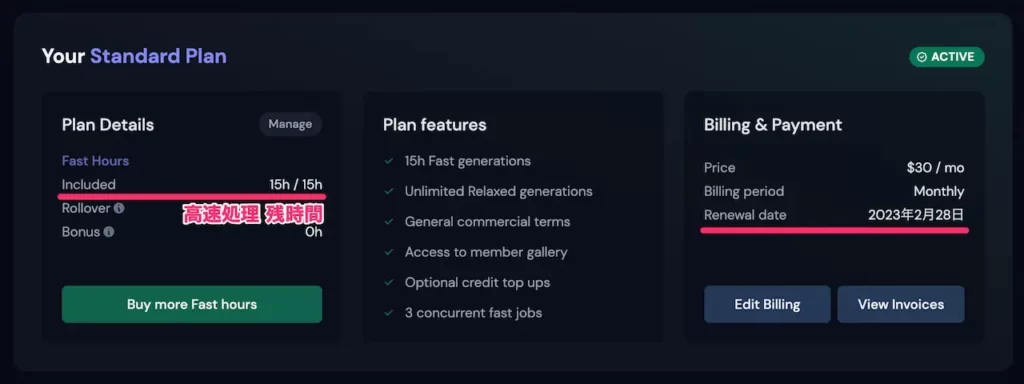Viewport: 1024px width, 384px height.
Task: Click the Fast Hours label
Action: pyautogui.click(x=95, y=161)
